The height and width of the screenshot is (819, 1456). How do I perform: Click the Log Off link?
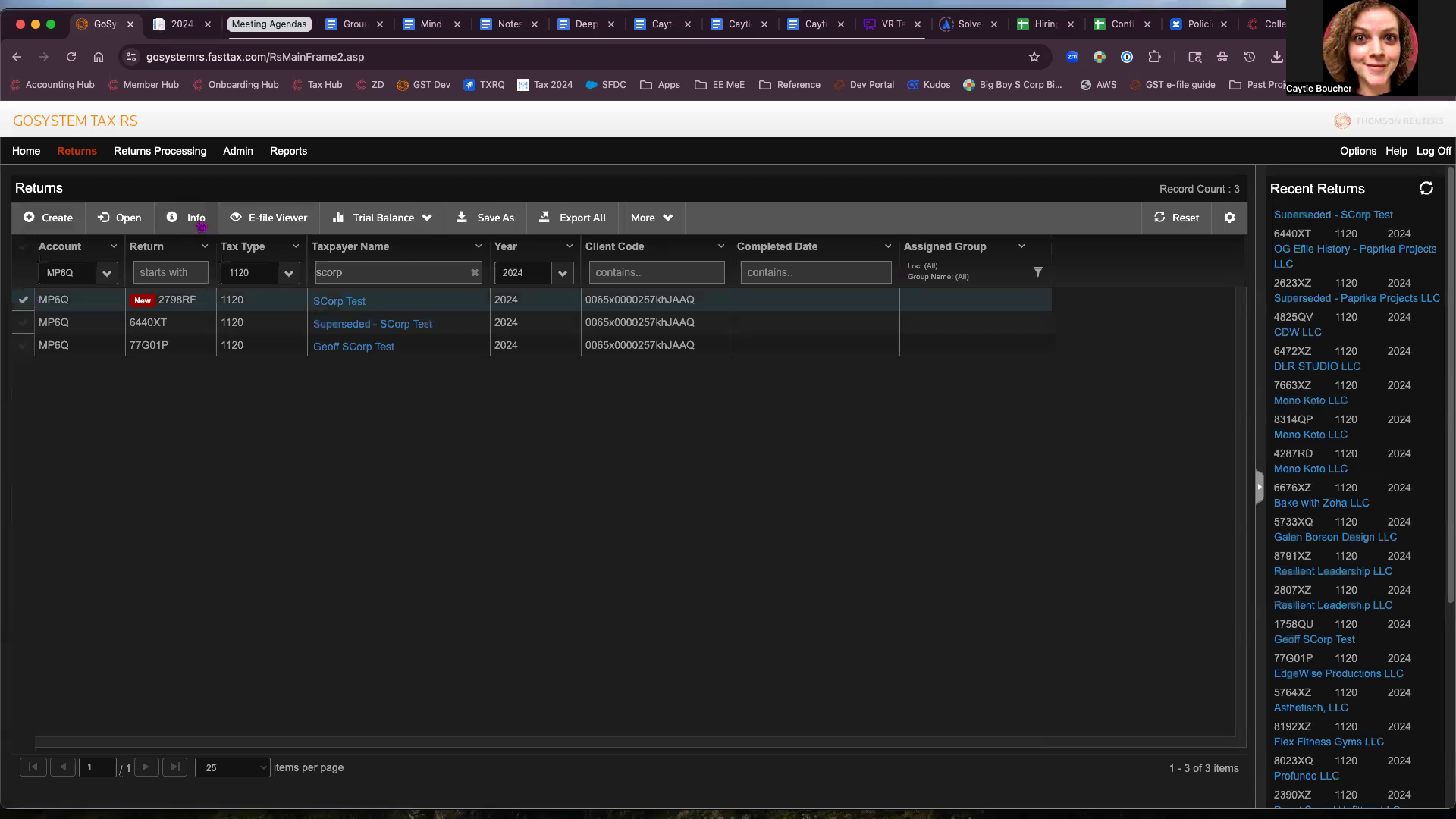tap(1433, 152)
